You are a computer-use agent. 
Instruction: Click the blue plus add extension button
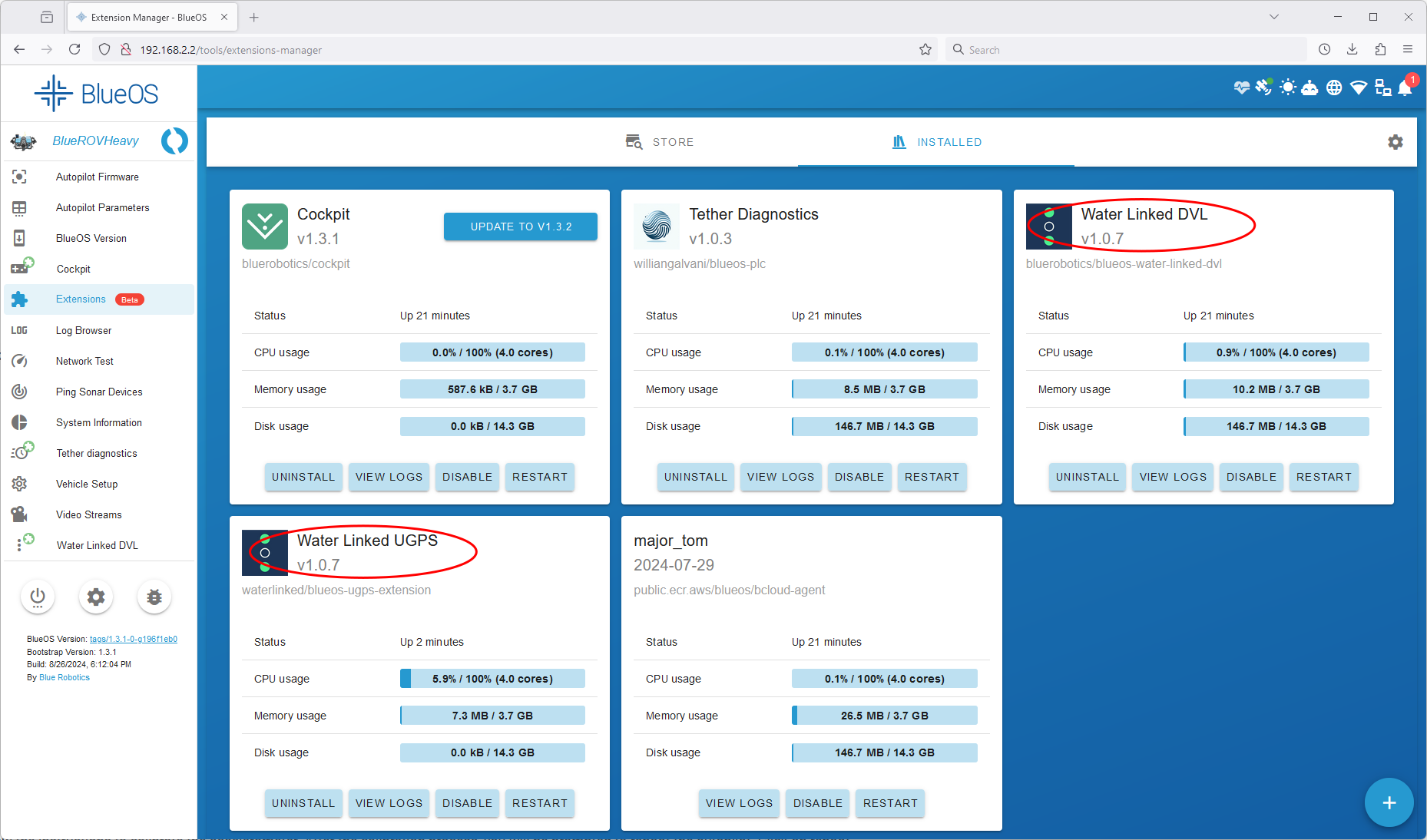coord(1389,802)
